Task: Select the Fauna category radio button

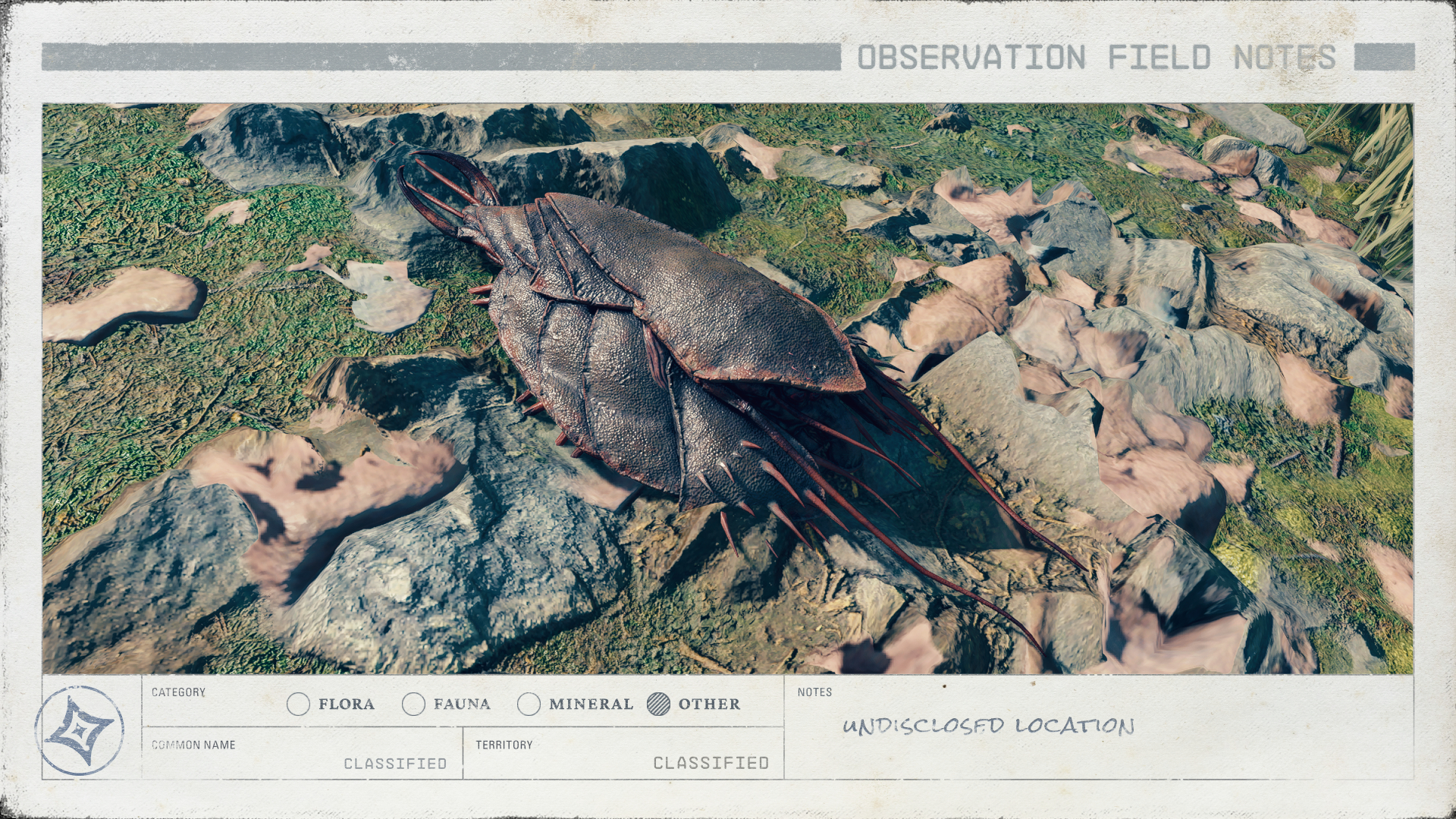Action: [x=413, y=704]
